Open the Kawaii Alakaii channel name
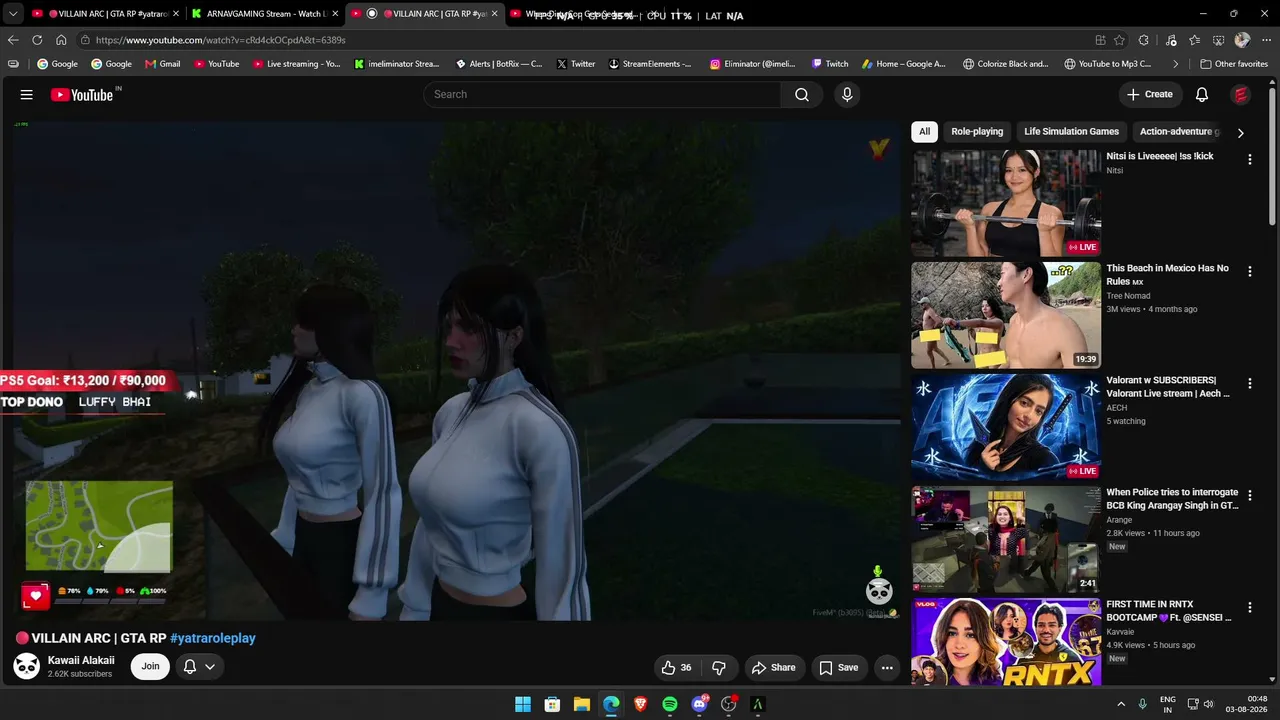 pos(81,661)
